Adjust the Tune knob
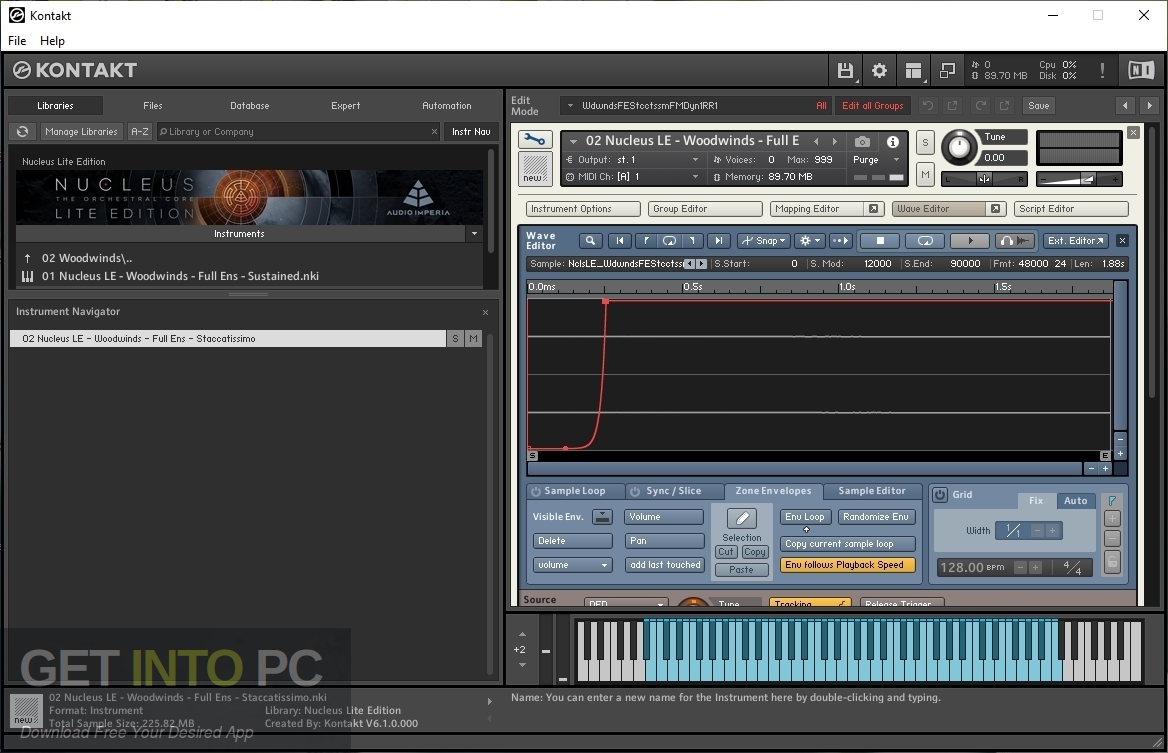 click(x=959, y=147)
